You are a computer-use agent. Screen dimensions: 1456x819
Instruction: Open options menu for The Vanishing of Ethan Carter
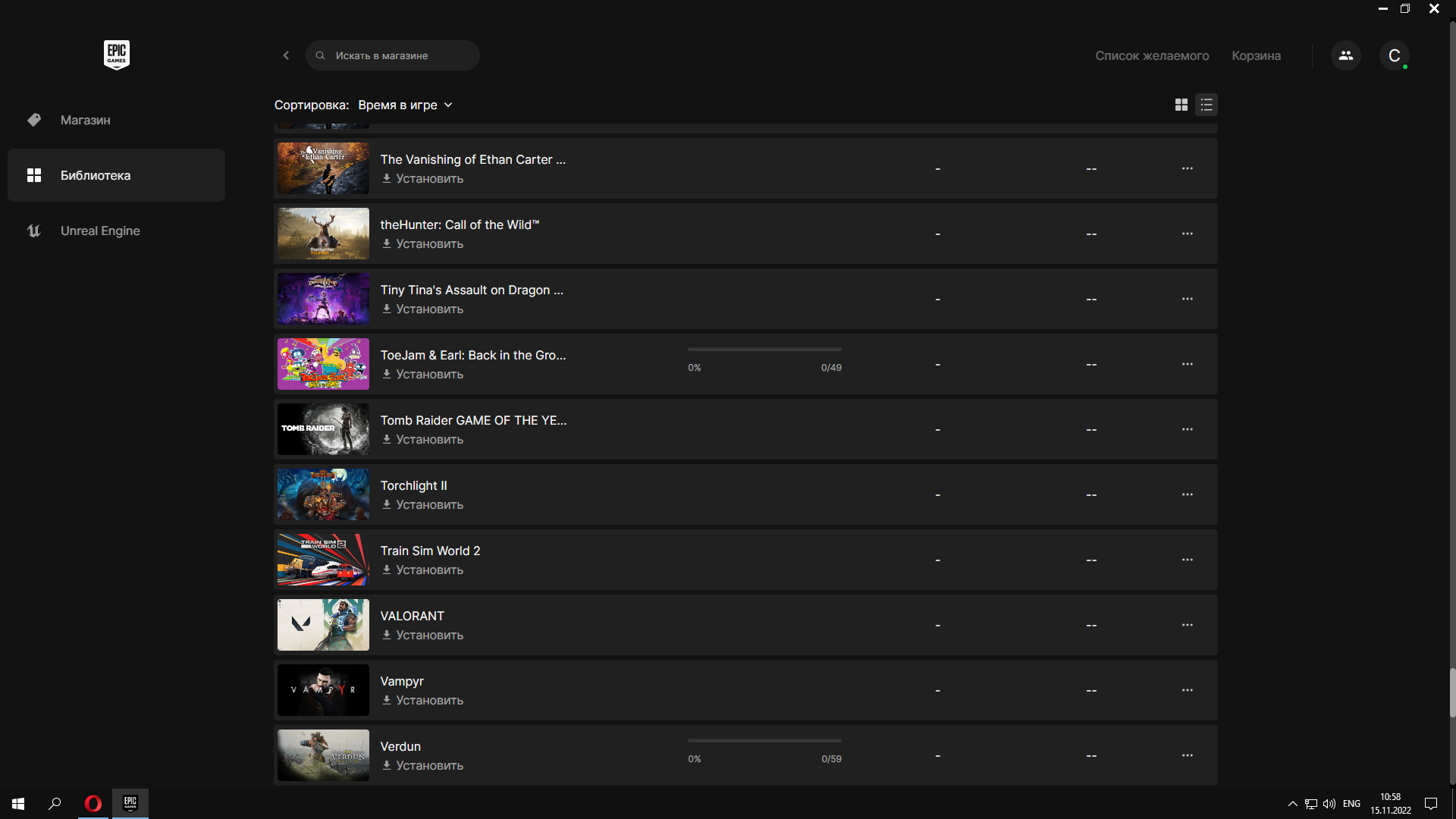1187,168
